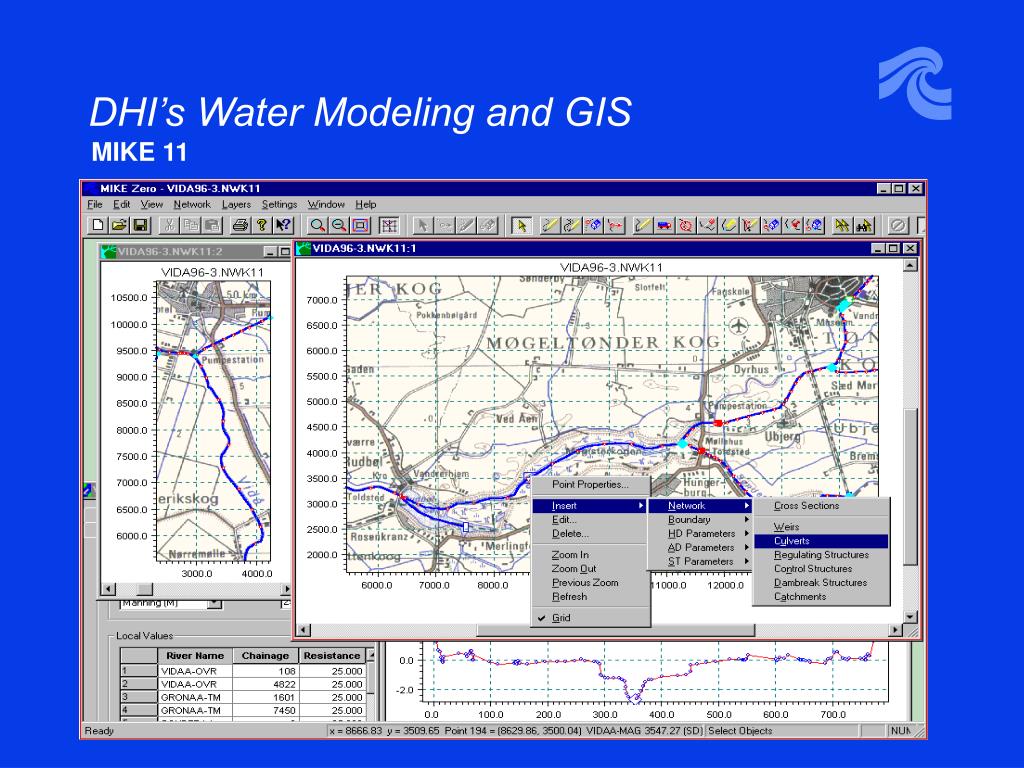Choose Point Properties... from context menu
Viewport: 1024px width, 768px height.
[x=590, y=485]
